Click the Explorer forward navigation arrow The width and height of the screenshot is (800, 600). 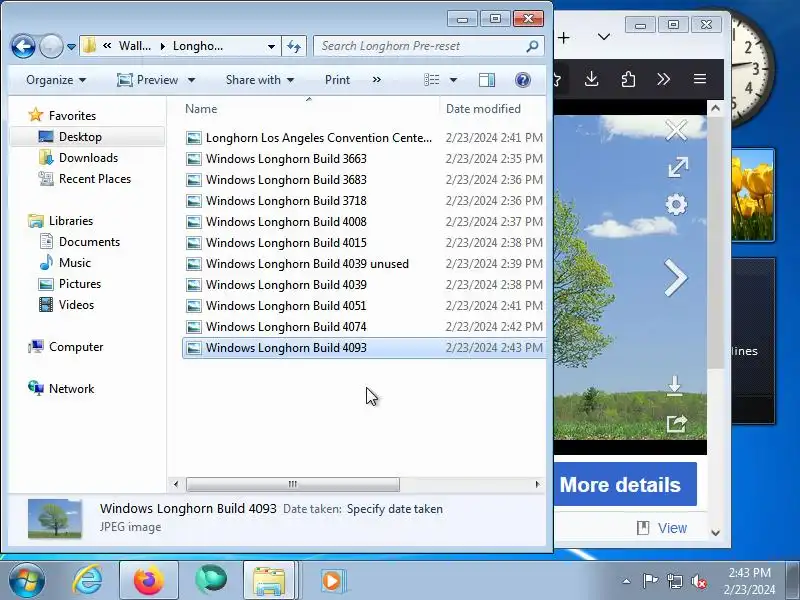point(51,46)
